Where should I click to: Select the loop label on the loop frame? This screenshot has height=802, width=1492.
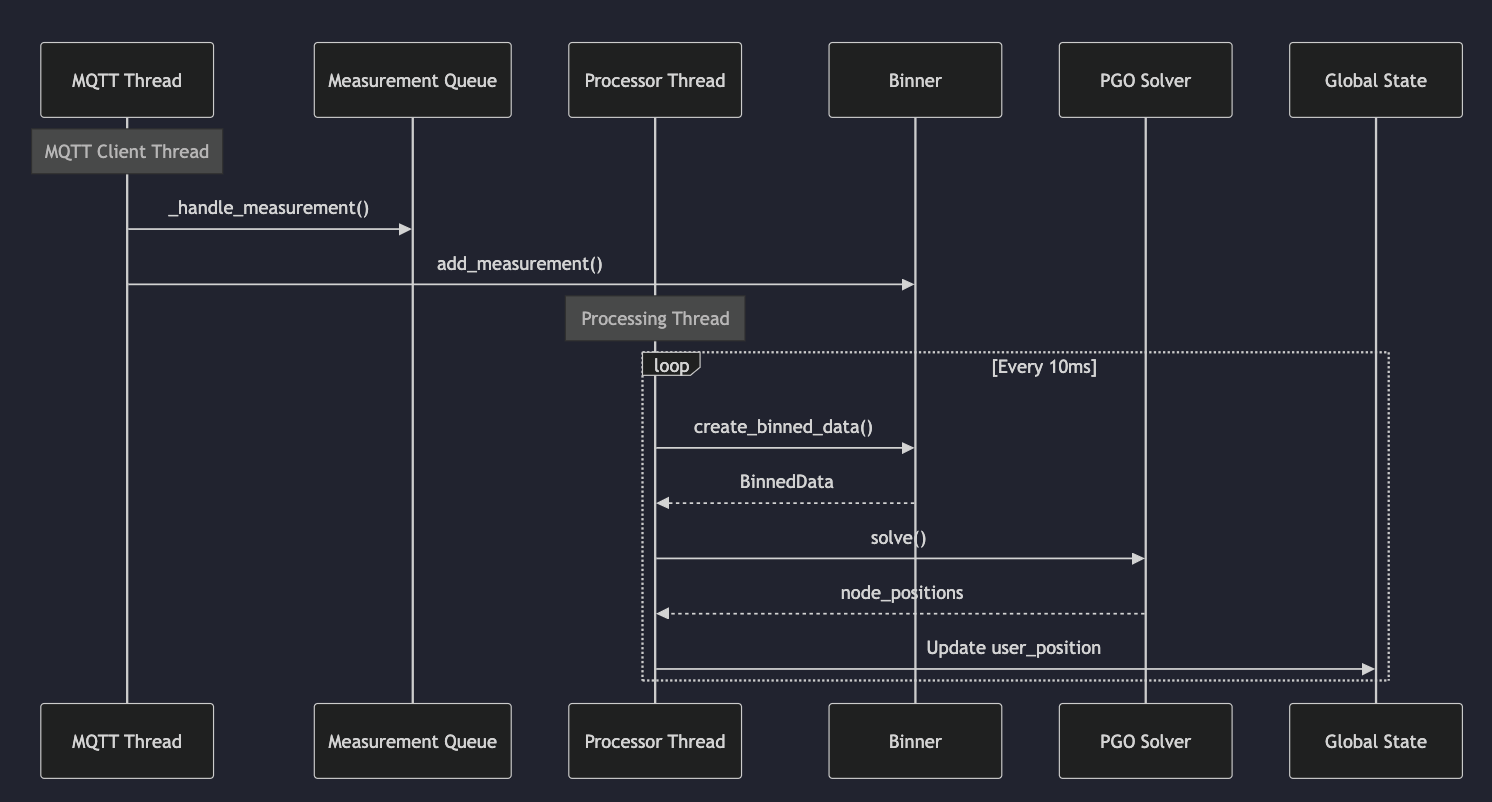(667, 365)
